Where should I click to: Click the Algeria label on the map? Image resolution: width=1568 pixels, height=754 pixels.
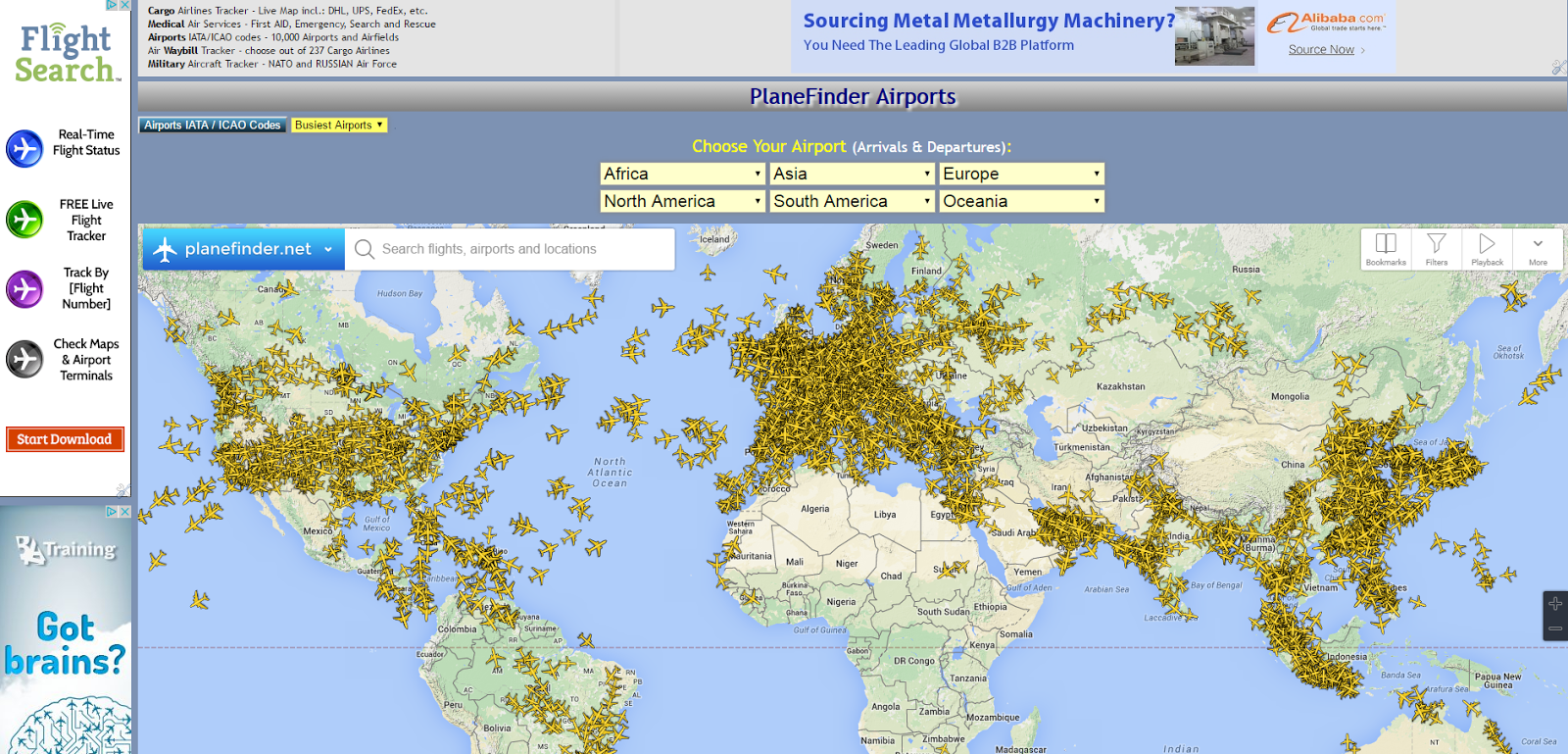coord(814,509)
